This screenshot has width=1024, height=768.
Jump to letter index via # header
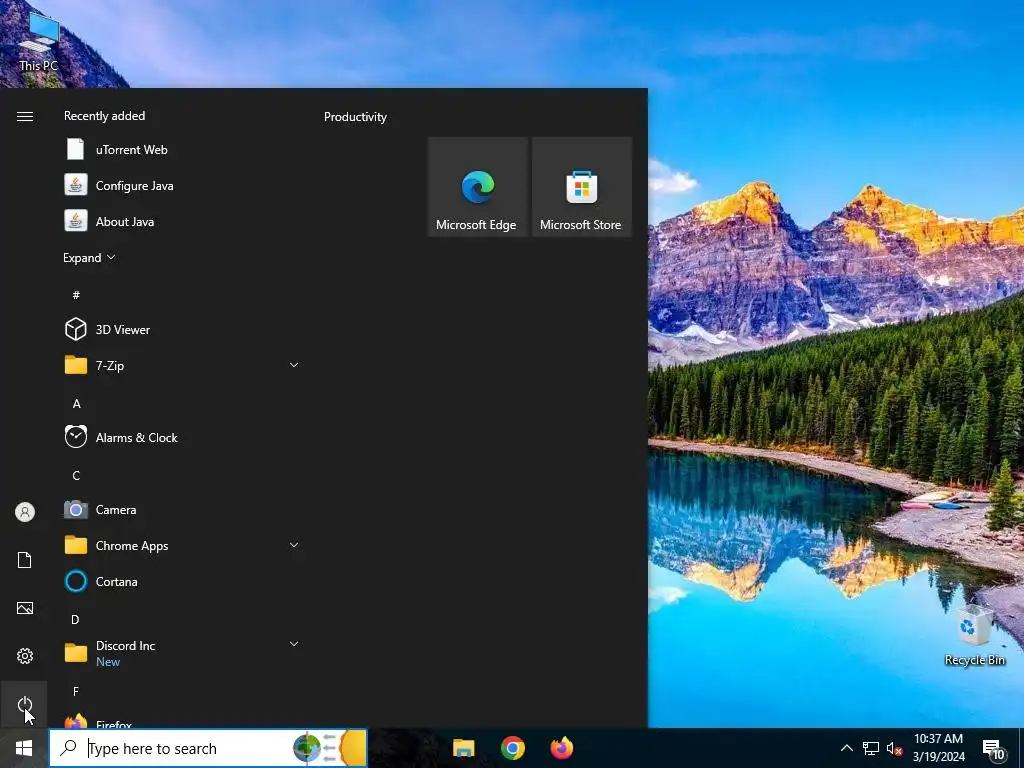pyautogui.click(x=76, y=295)
